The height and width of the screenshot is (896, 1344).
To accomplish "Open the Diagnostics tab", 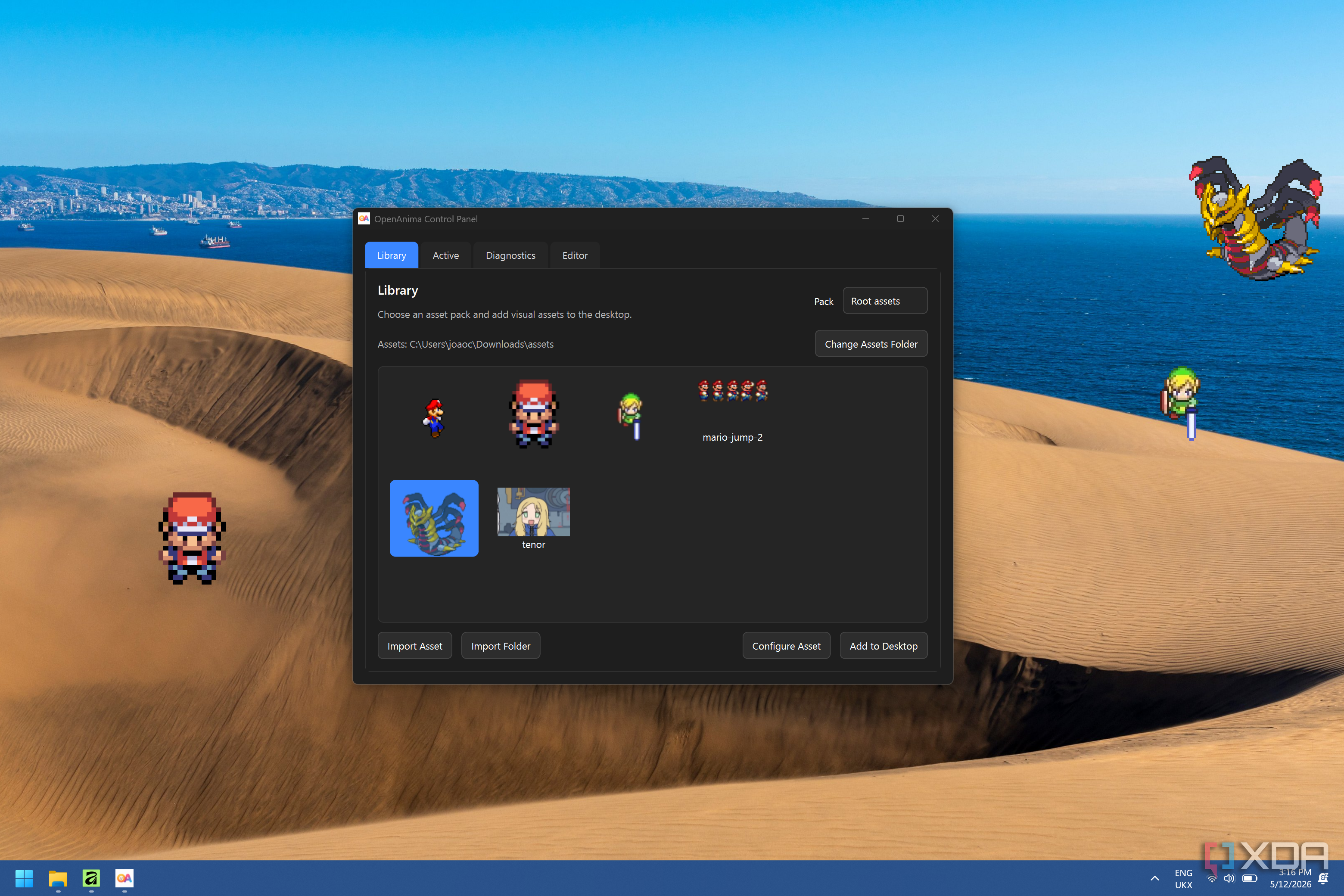I will click(x=510, y=255).
